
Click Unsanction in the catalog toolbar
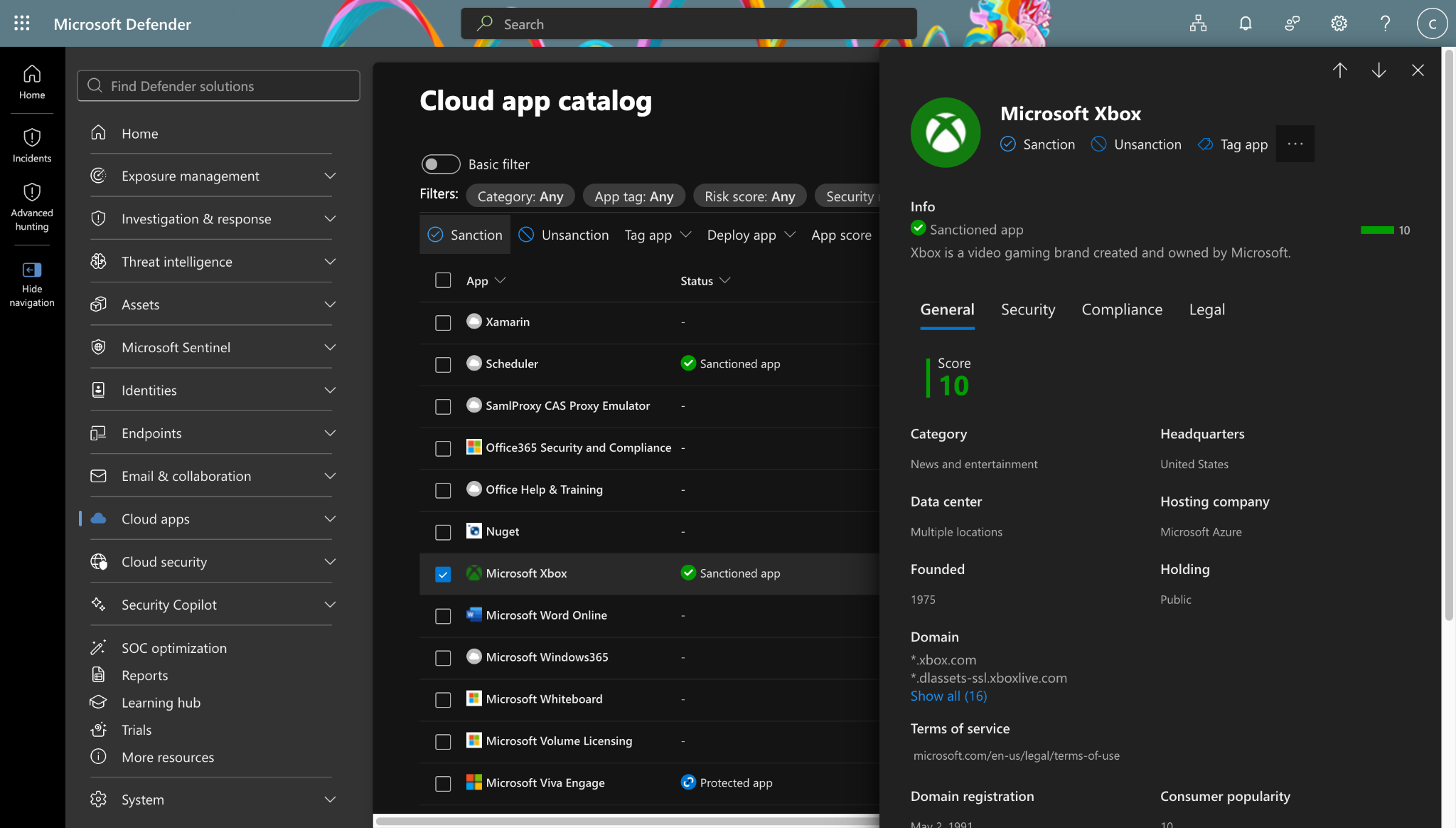pos(564,235)
